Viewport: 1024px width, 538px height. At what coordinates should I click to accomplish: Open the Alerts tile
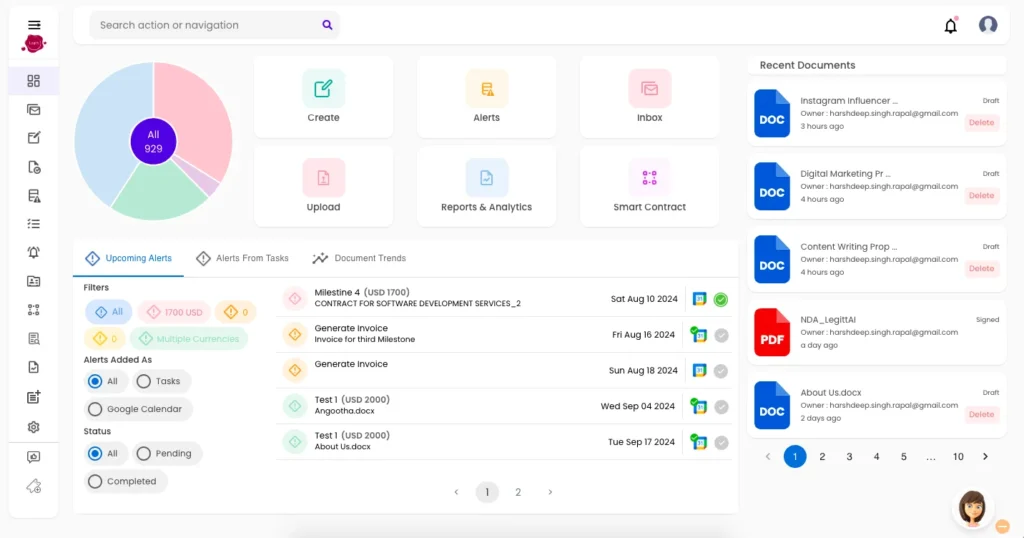point(487,97)
